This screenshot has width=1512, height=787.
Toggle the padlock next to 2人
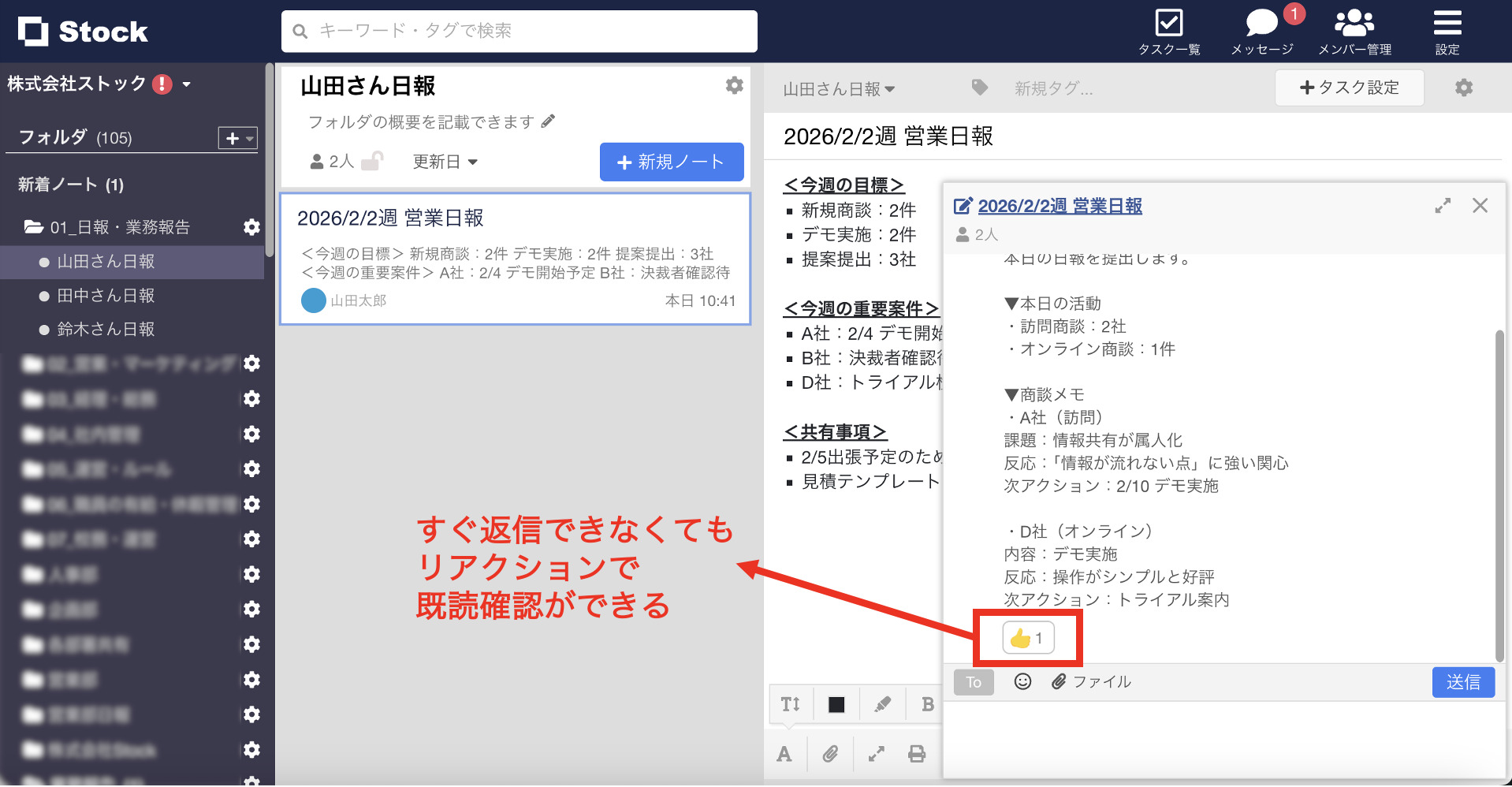coord(373,160)
